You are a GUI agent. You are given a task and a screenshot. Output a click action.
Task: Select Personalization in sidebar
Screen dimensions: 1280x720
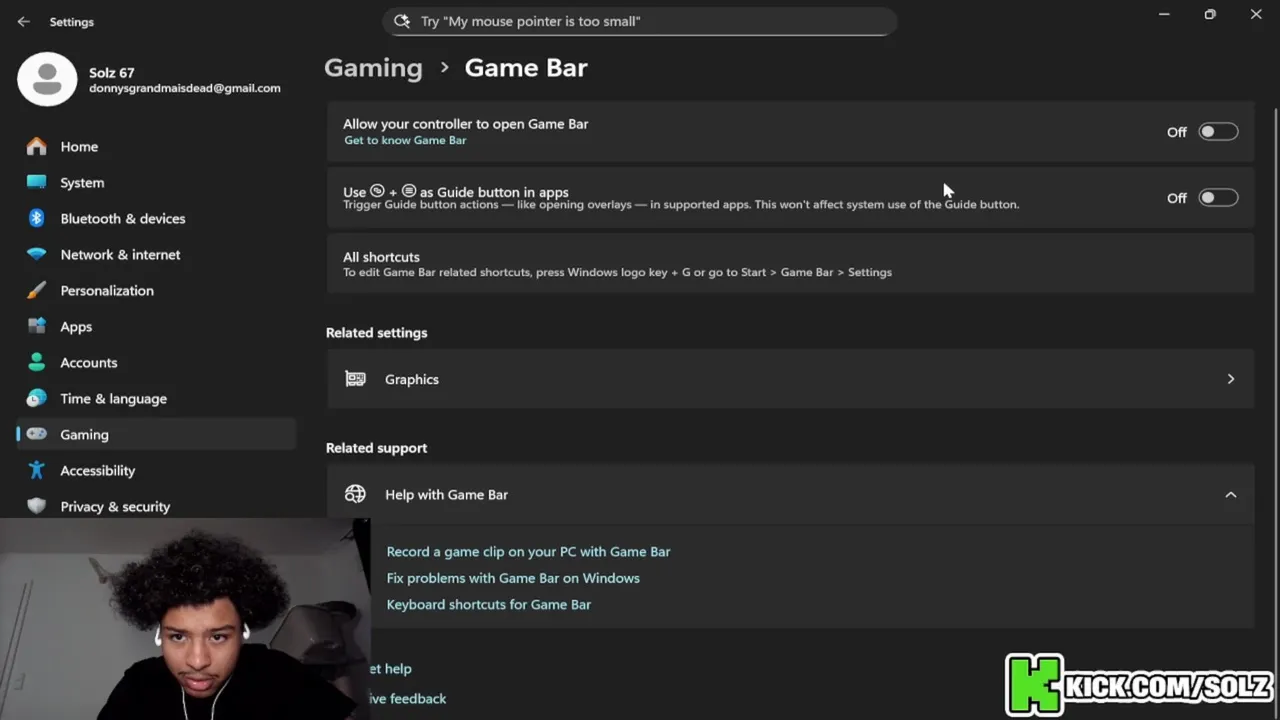coord(157,290)
